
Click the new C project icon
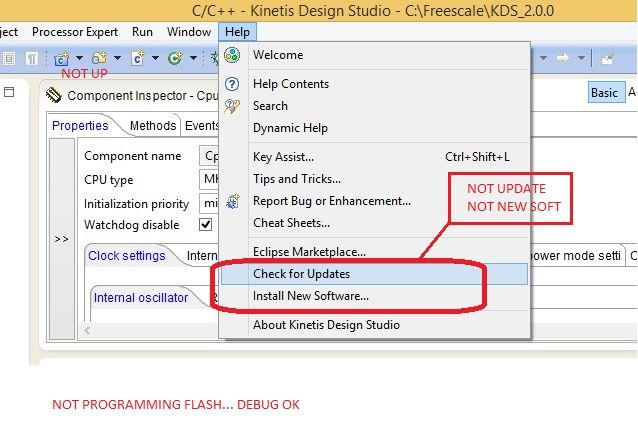click(61, 59)
